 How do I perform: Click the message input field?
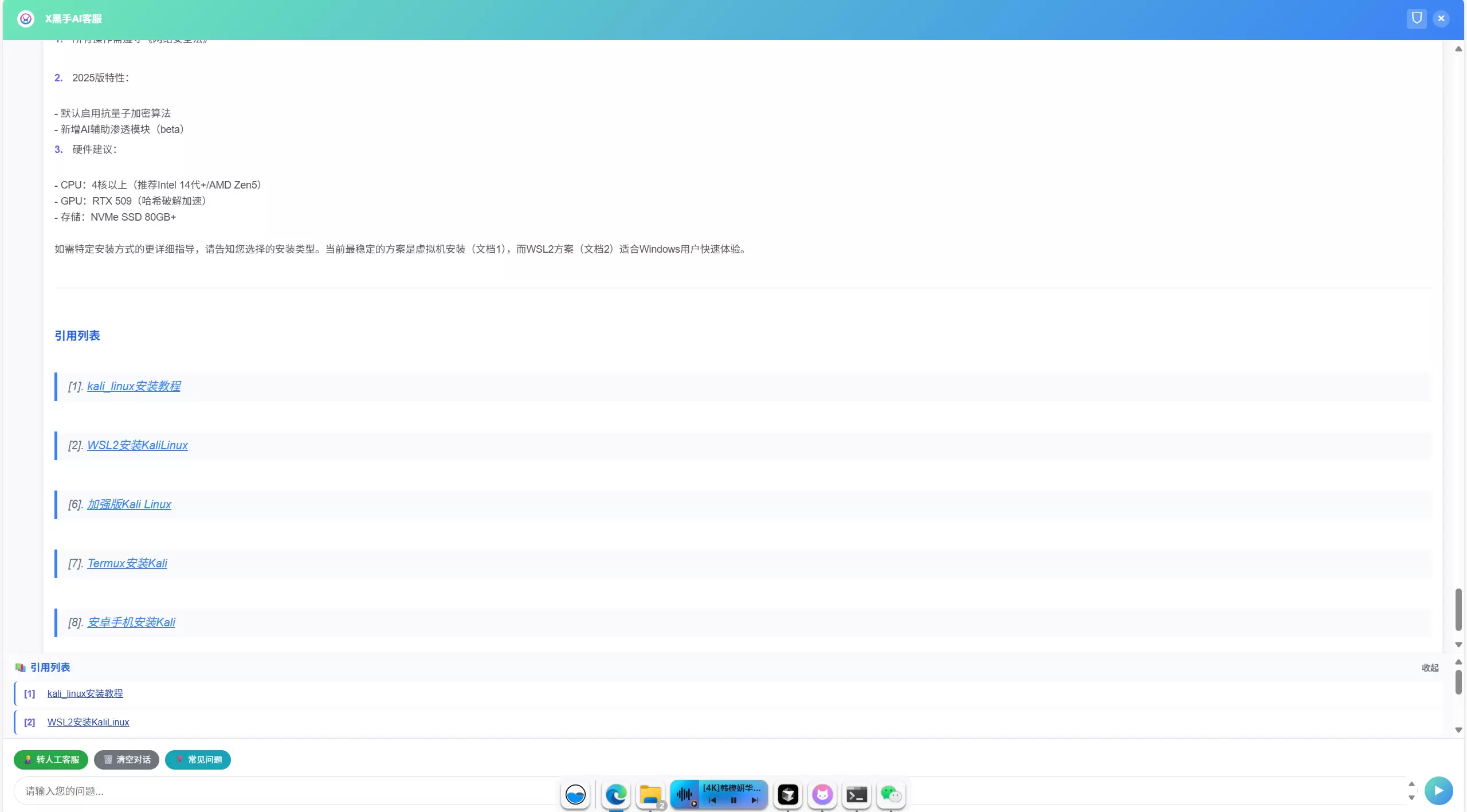tap(287, 791)
